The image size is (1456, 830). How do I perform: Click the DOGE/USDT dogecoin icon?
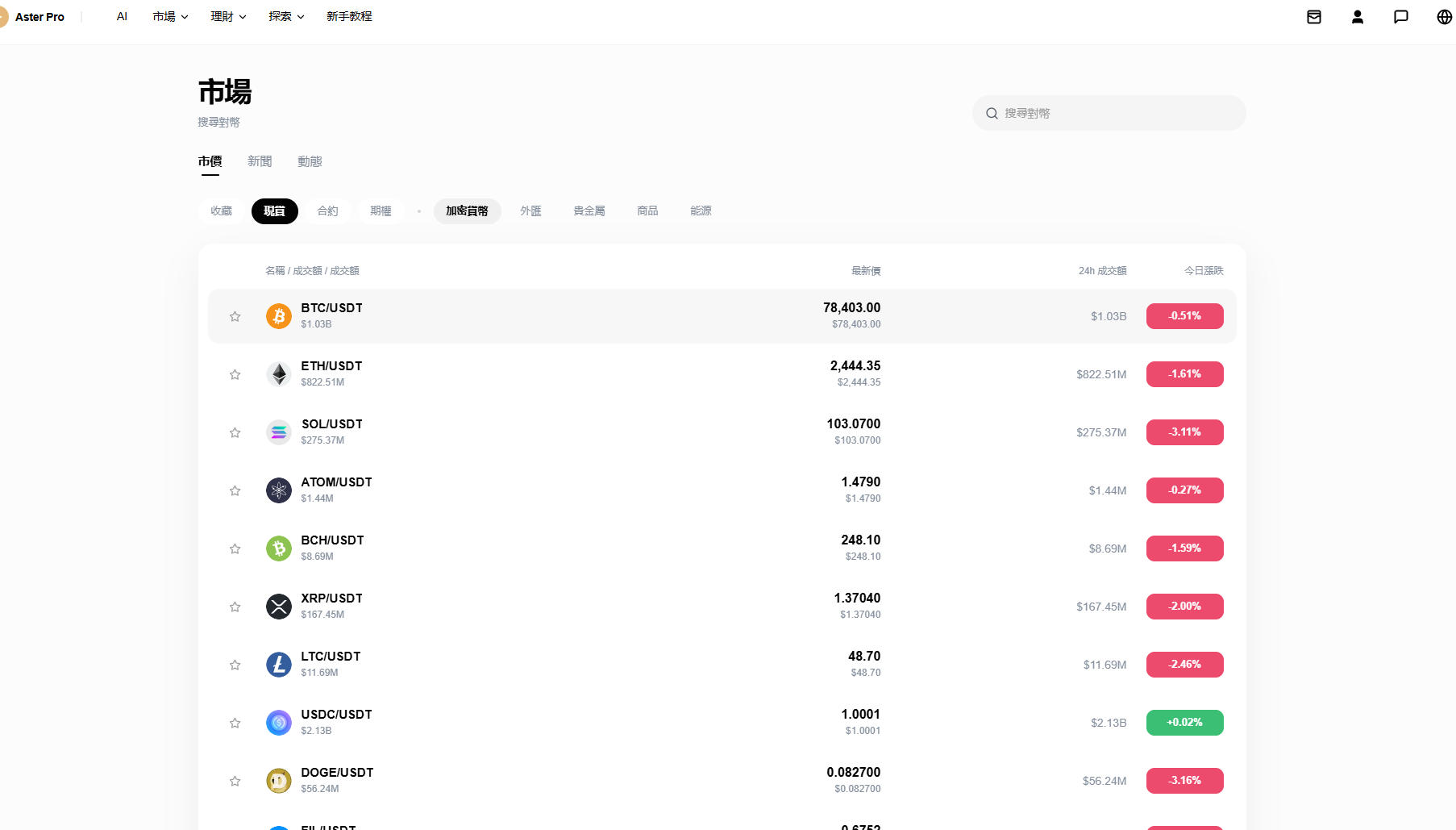click(x=279, y=781)
